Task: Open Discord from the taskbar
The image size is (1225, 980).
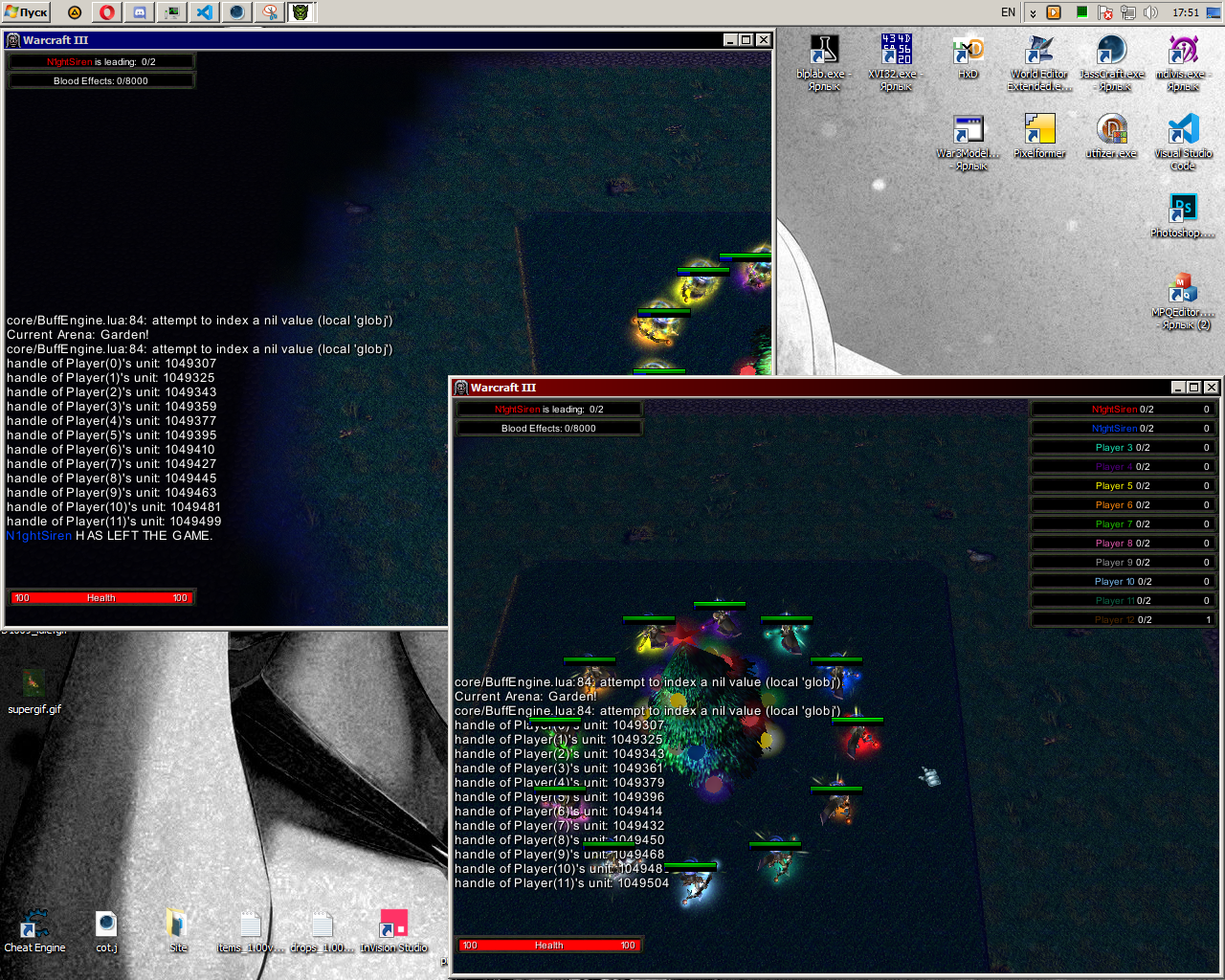Action: click(x=140, y=12)
